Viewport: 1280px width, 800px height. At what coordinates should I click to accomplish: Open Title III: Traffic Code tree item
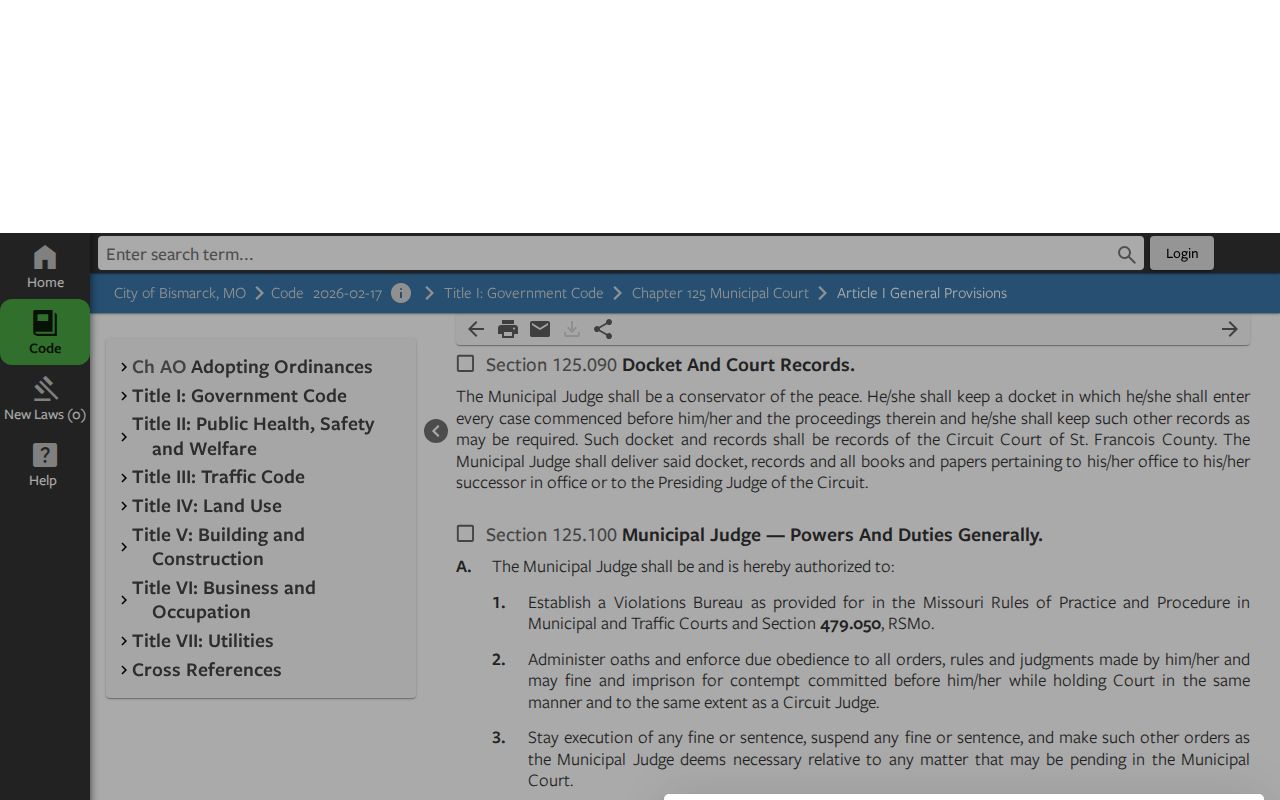point(218,477)
